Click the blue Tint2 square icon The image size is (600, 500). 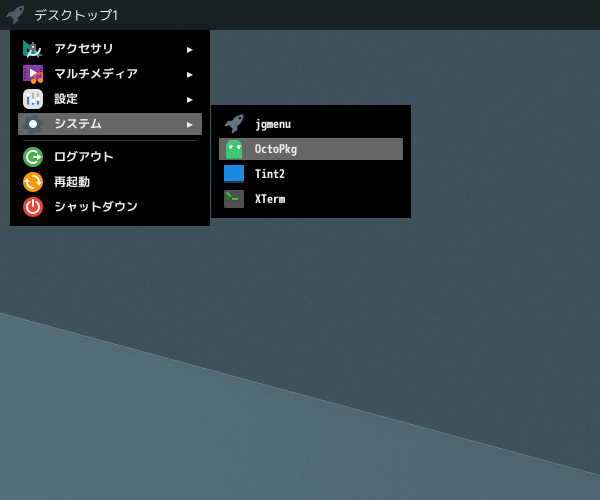pos(234,174)
